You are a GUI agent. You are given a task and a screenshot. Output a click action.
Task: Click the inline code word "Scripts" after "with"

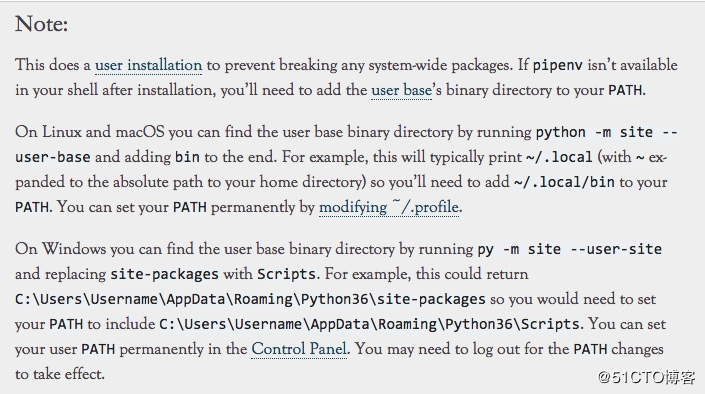[x=286, y=274]
